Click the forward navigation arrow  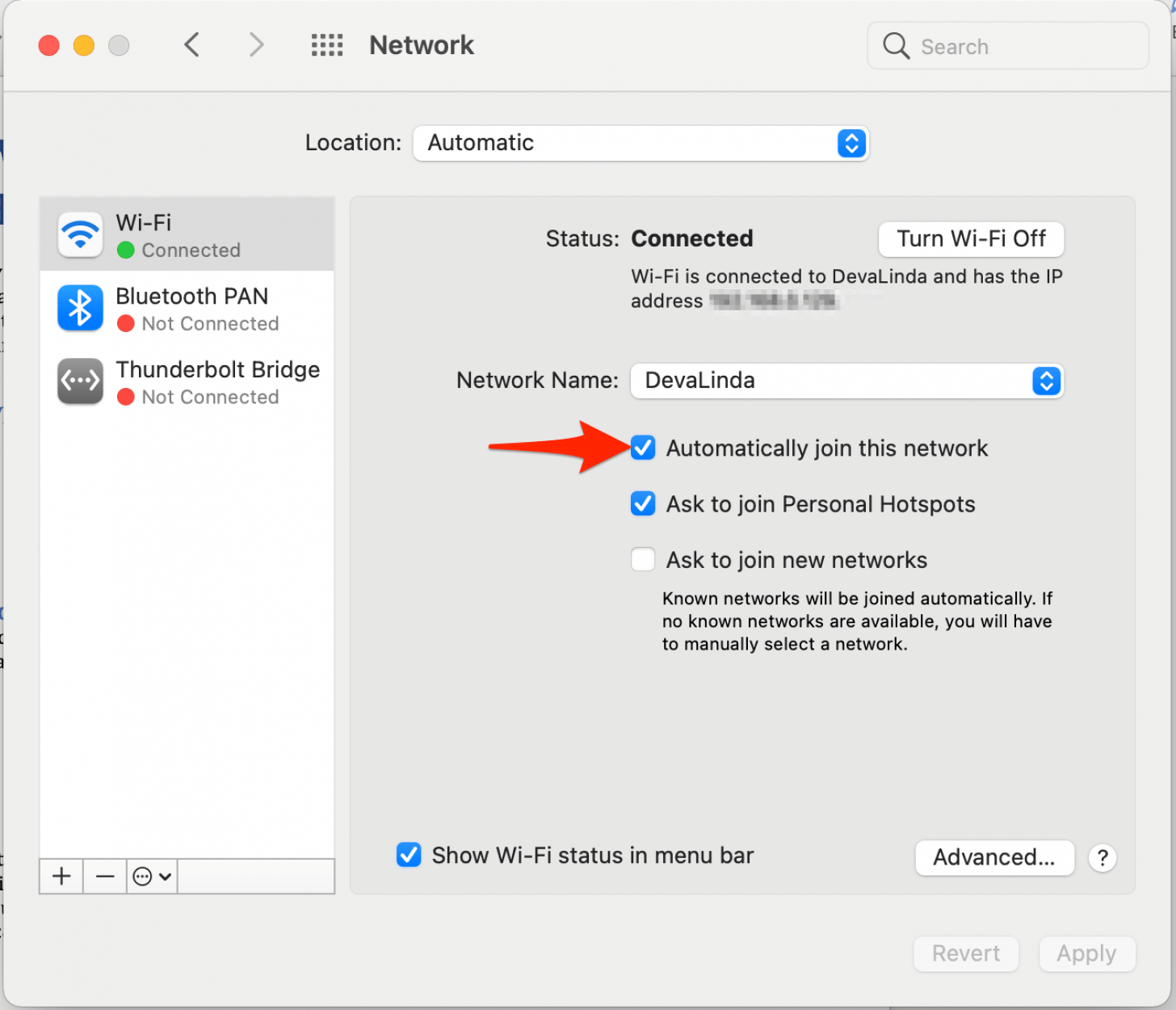[256, 44]
